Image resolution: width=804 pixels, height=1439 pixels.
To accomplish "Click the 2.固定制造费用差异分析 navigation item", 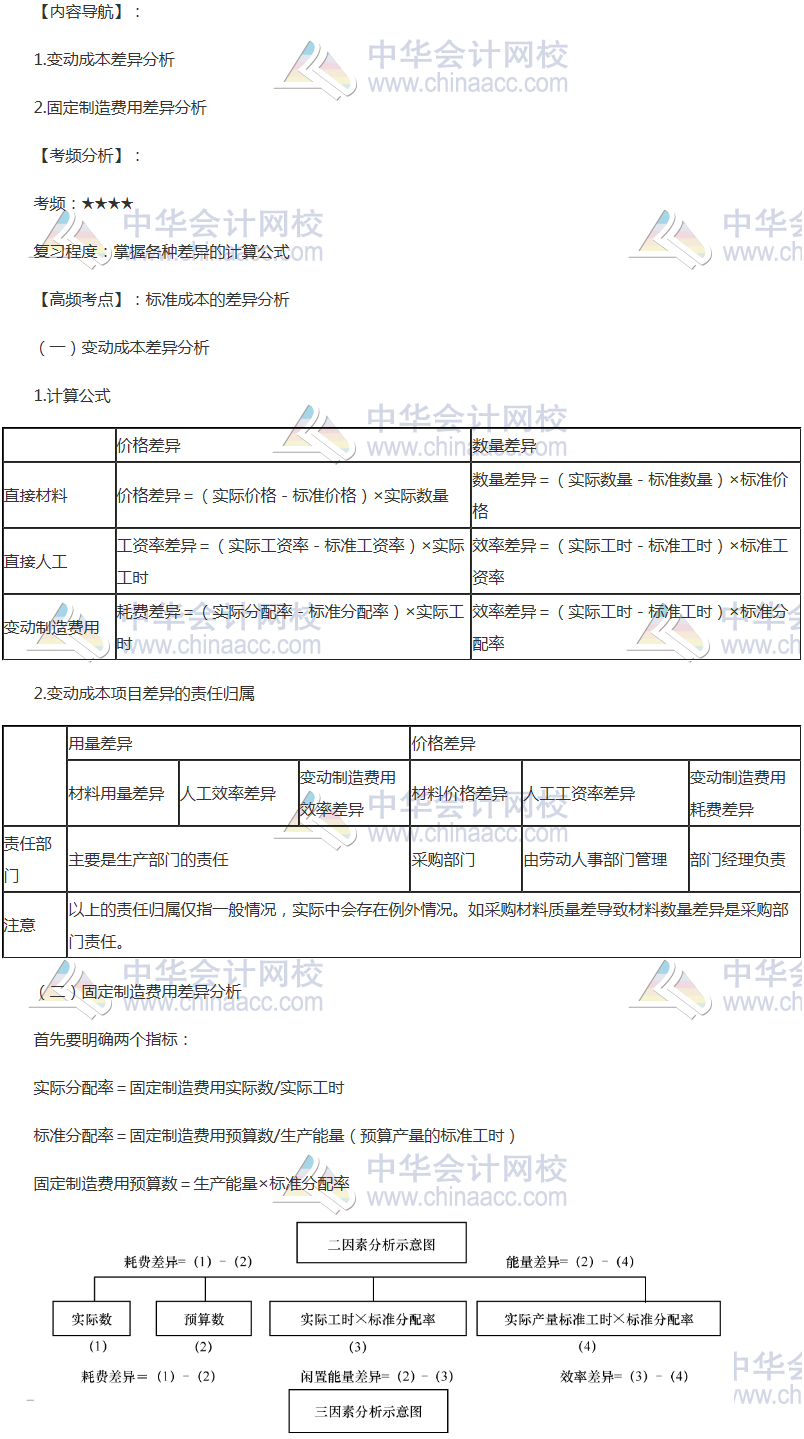I will click(120, 108).
